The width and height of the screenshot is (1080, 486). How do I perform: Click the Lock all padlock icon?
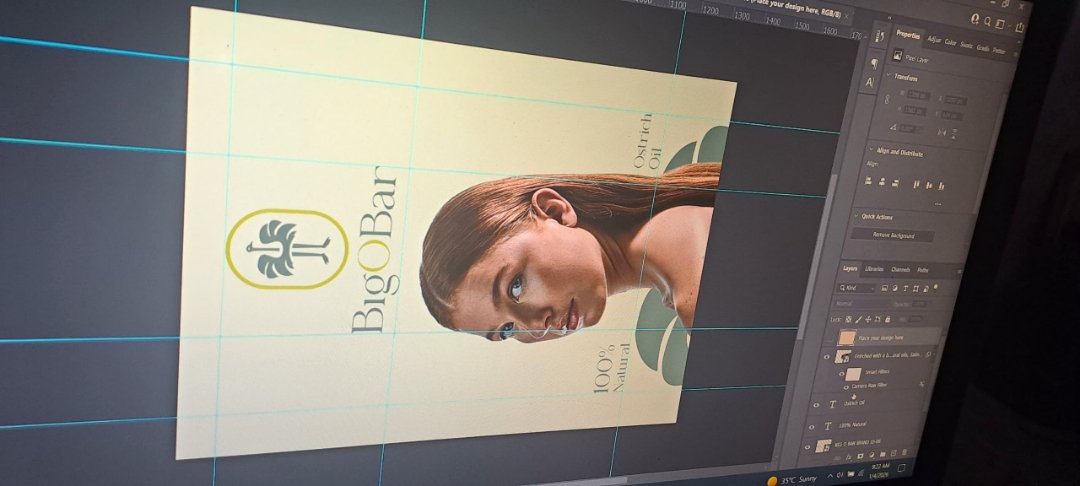888,319
